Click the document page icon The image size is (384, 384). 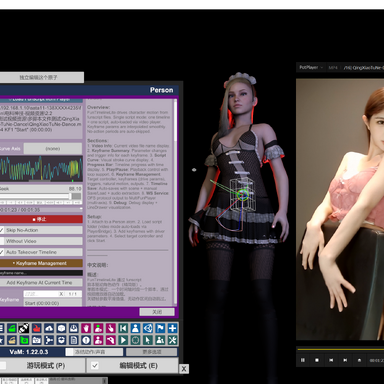[x=74, y=340]
